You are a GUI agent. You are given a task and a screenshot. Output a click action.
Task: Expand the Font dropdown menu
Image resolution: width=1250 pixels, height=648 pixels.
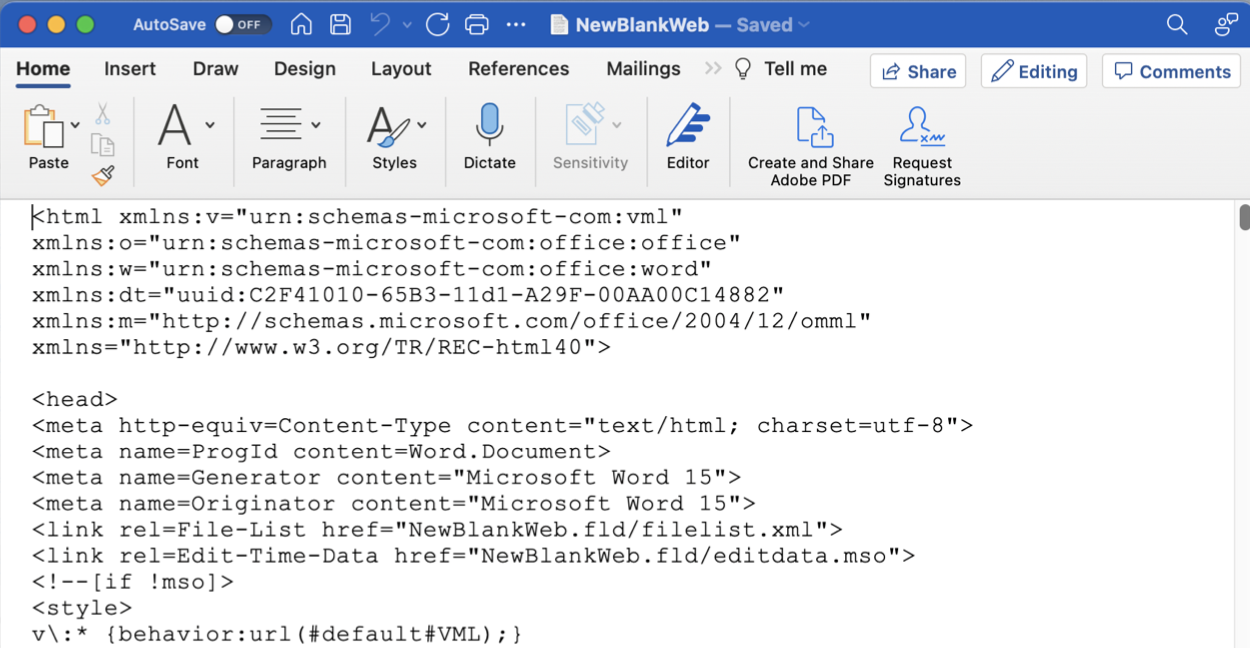[210, 126]
